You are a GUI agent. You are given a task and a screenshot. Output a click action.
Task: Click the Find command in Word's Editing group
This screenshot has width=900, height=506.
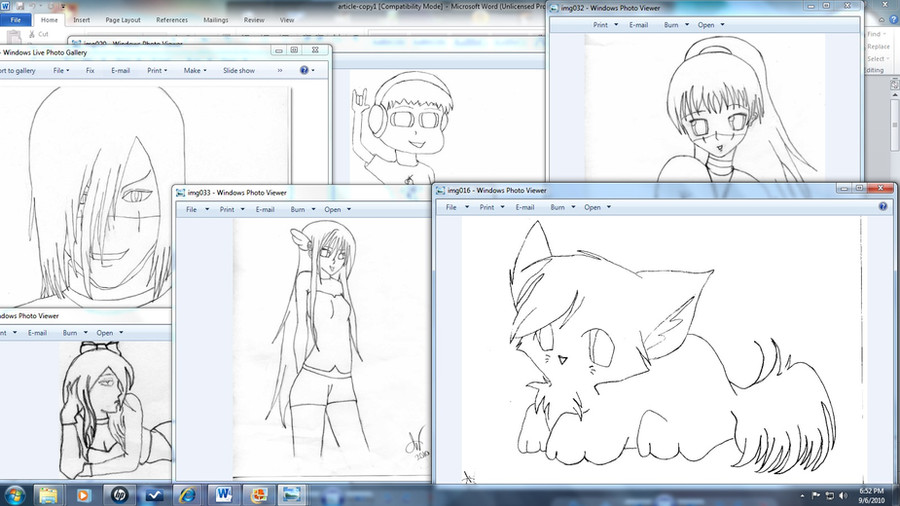(876, 34)
